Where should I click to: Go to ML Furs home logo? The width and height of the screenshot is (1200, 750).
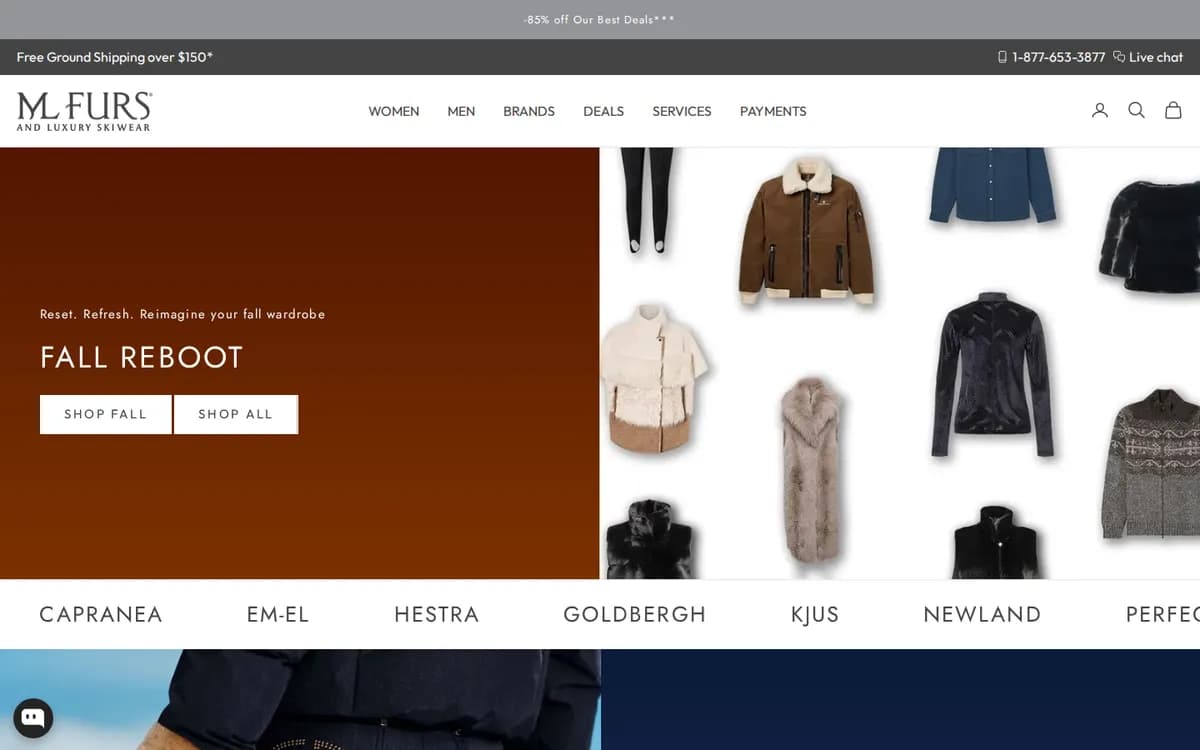click(x=84, y=111)
